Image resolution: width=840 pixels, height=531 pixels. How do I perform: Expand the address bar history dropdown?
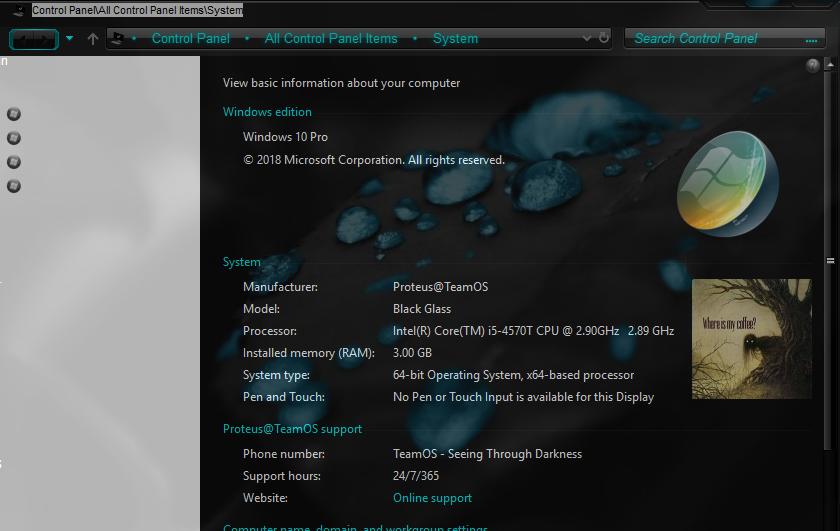(587, 39)
